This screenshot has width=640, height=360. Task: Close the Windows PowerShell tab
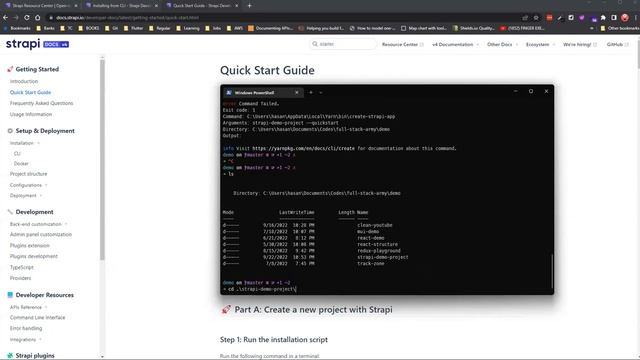[297, 93]
